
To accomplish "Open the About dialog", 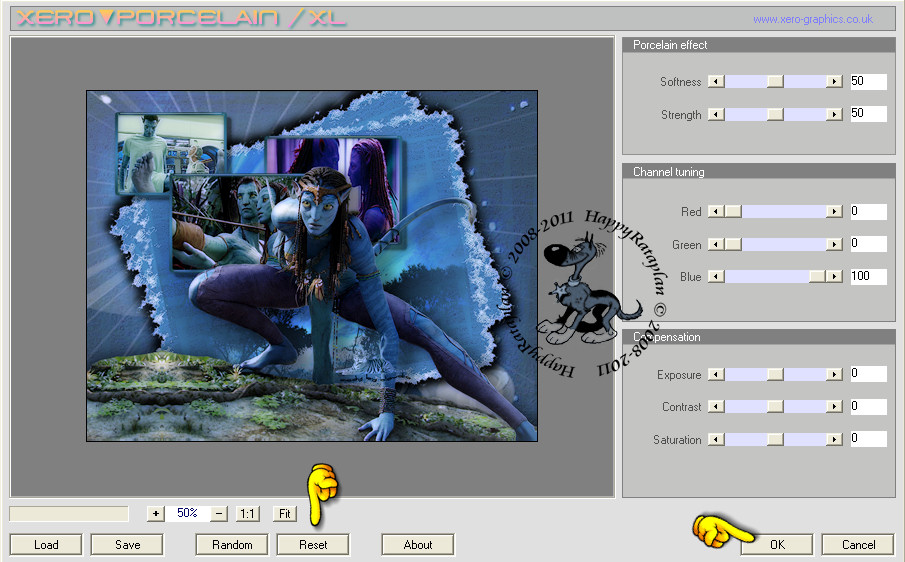I will pyautogui.click(x=418, y=545).
